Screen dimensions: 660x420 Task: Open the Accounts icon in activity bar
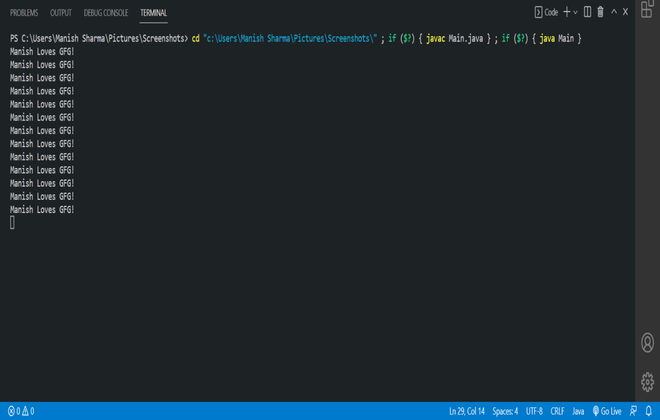647,343
